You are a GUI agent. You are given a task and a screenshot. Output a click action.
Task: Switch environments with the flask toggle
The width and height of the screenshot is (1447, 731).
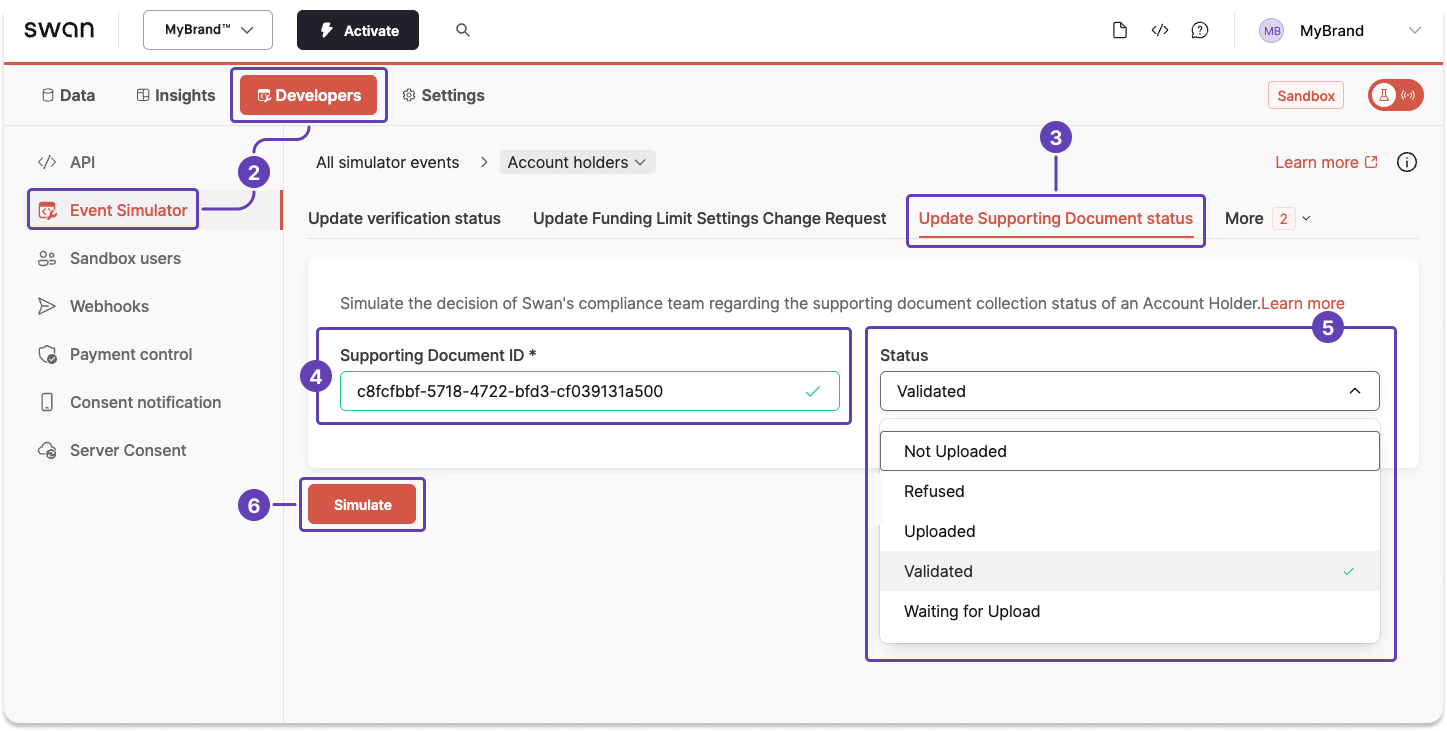(x=1395, y=94)
